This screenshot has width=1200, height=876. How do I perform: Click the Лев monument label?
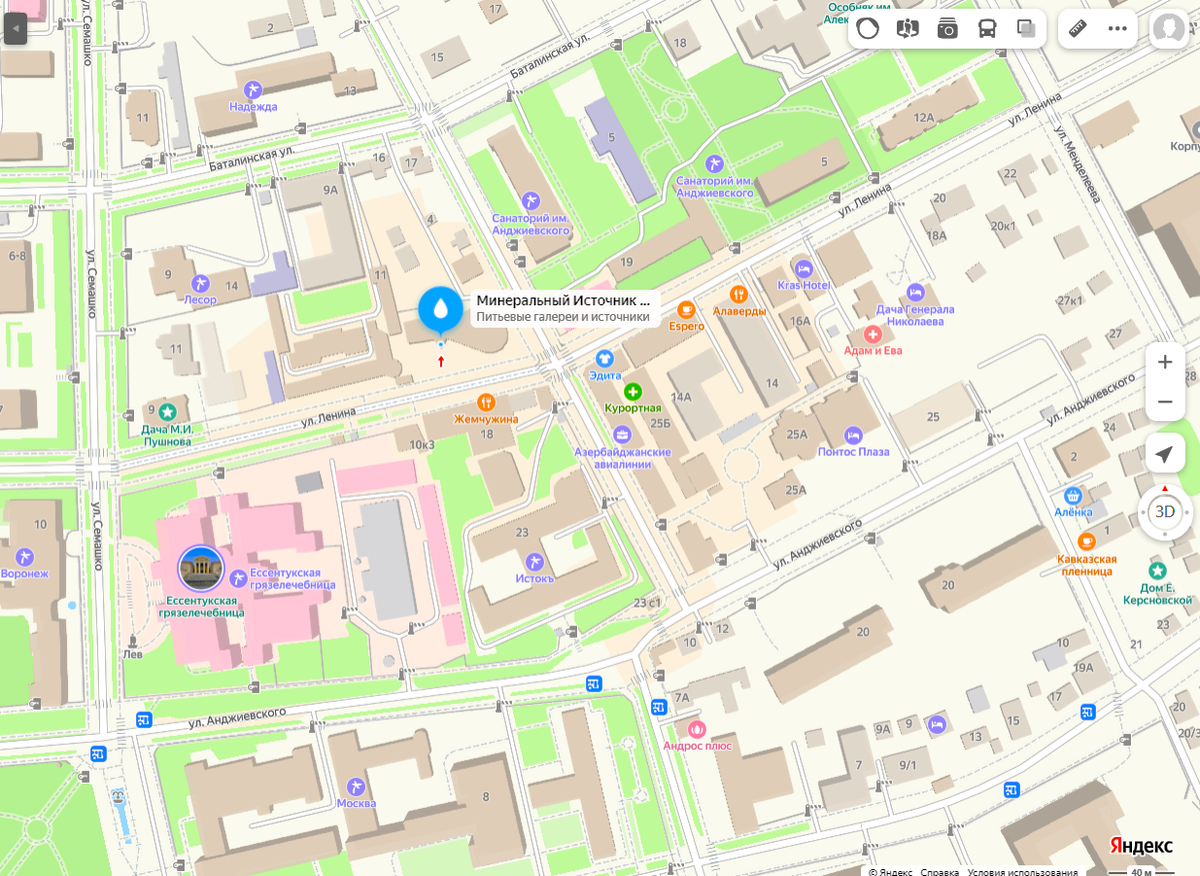coord(131,655)
